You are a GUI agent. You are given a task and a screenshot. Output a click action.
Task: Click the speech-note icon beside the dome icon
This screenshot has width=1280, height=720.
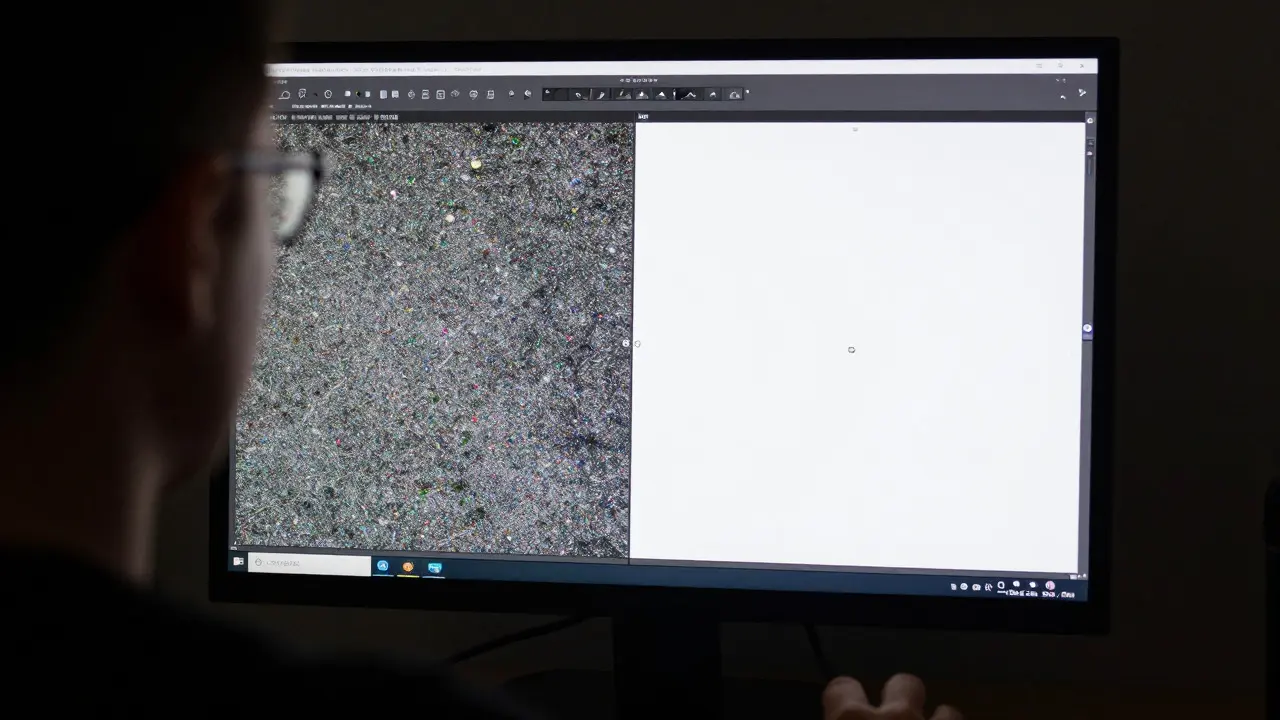coord(302,94)
